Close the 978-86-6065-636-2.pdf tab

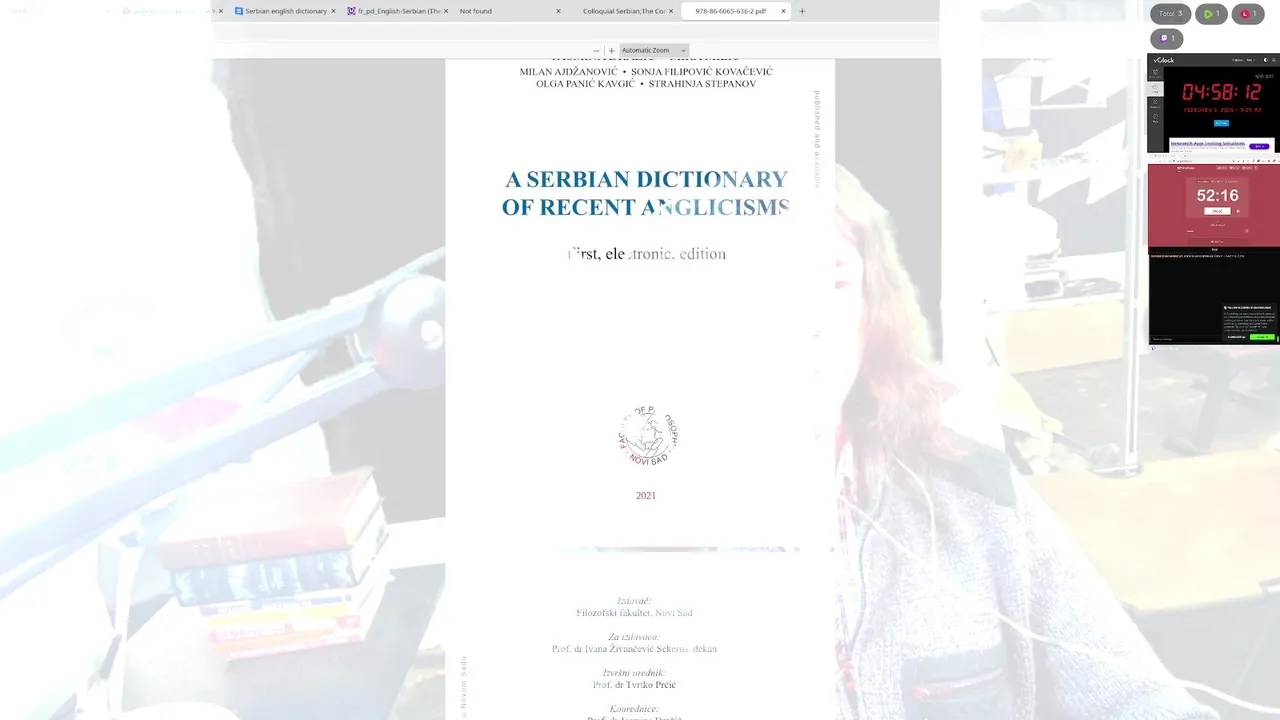(x=783, y=11)
